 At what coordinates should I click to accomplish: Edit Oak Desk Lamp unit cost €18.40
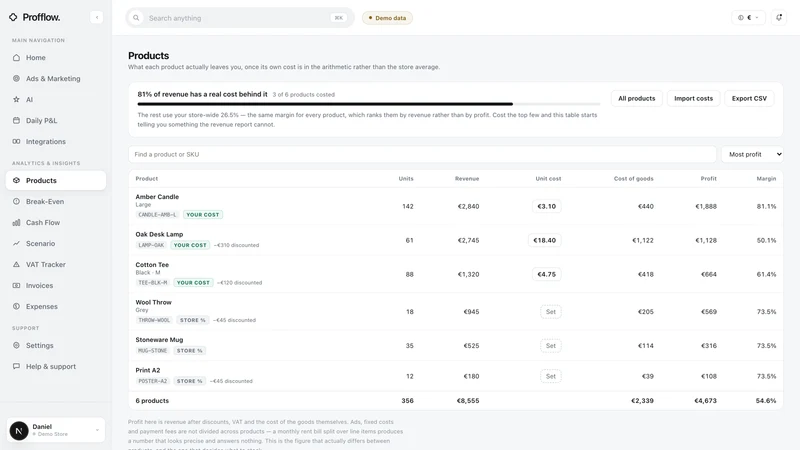tap(544, 240)
